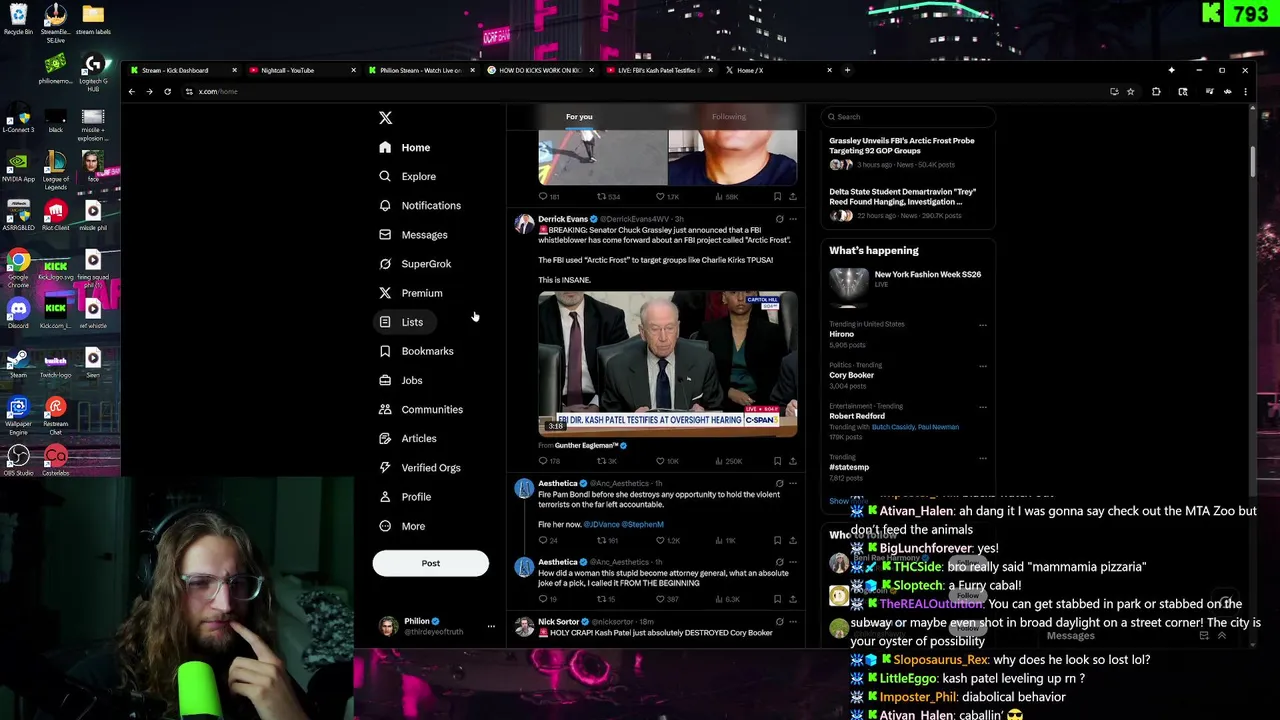The height and width of the screenshot is (720, 1280).
Task: Share Derrick Evans' post
Action: coord(793,461)
